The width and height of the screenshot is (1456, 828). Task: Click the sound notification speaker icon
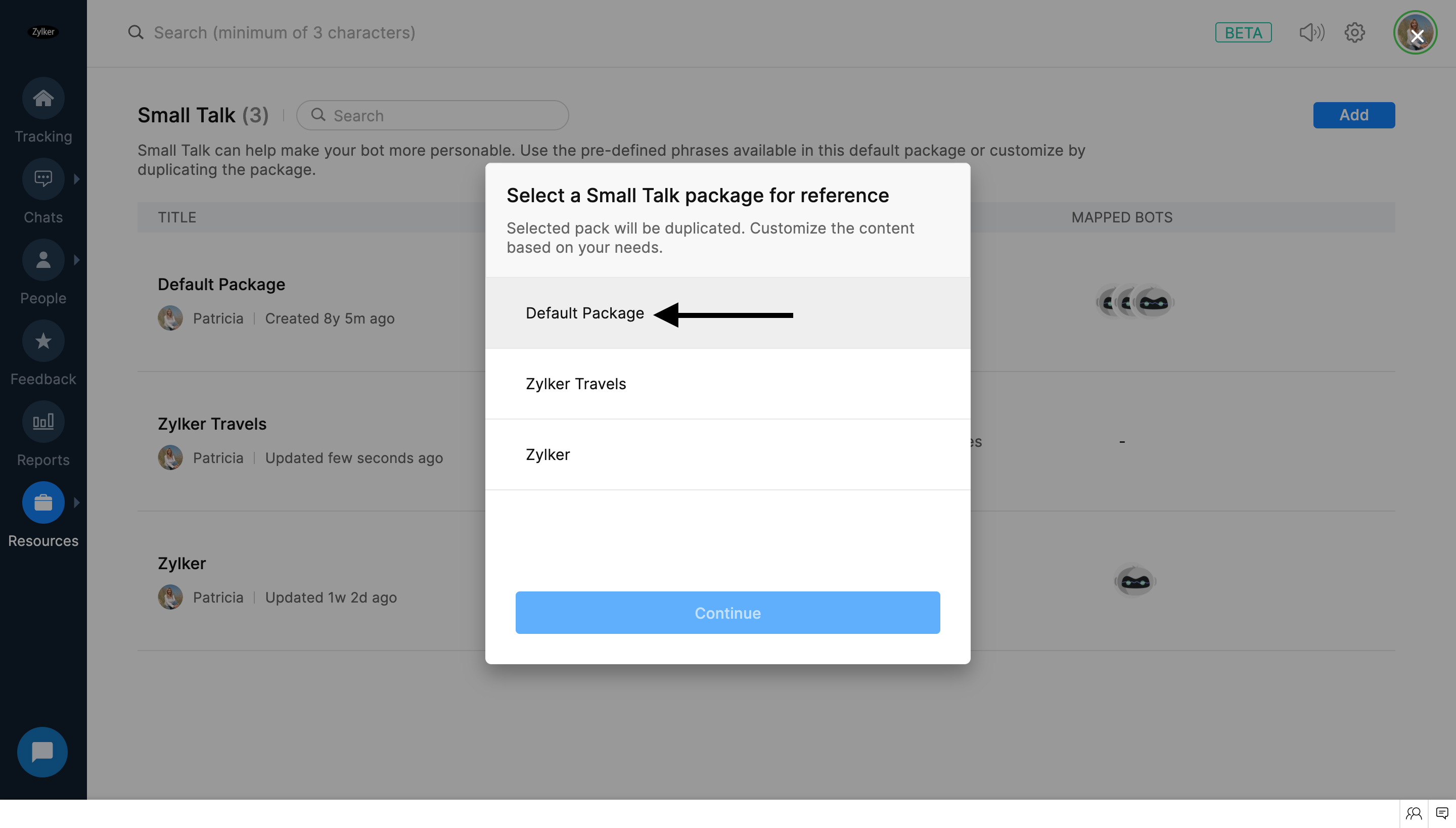coord(1311,32)
